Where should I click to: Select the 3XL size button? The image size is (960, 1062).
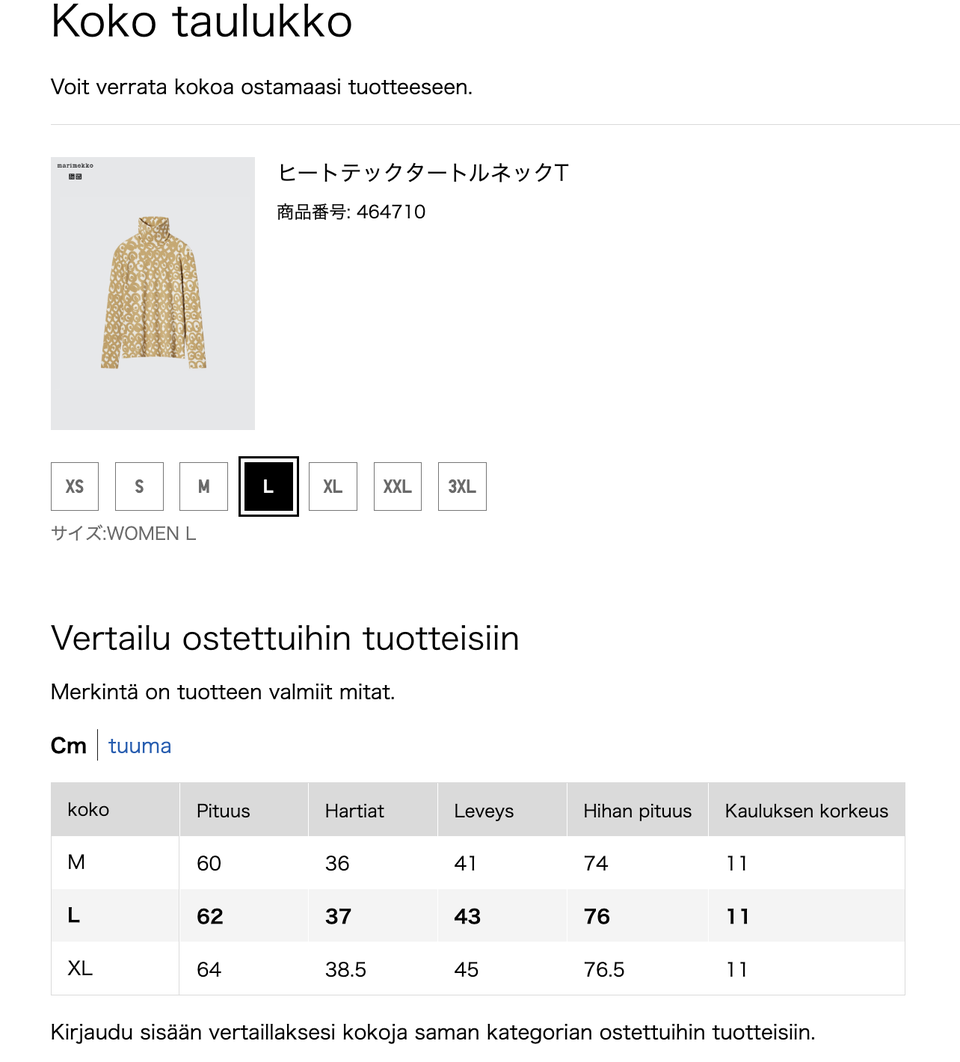tap(462, 487)
